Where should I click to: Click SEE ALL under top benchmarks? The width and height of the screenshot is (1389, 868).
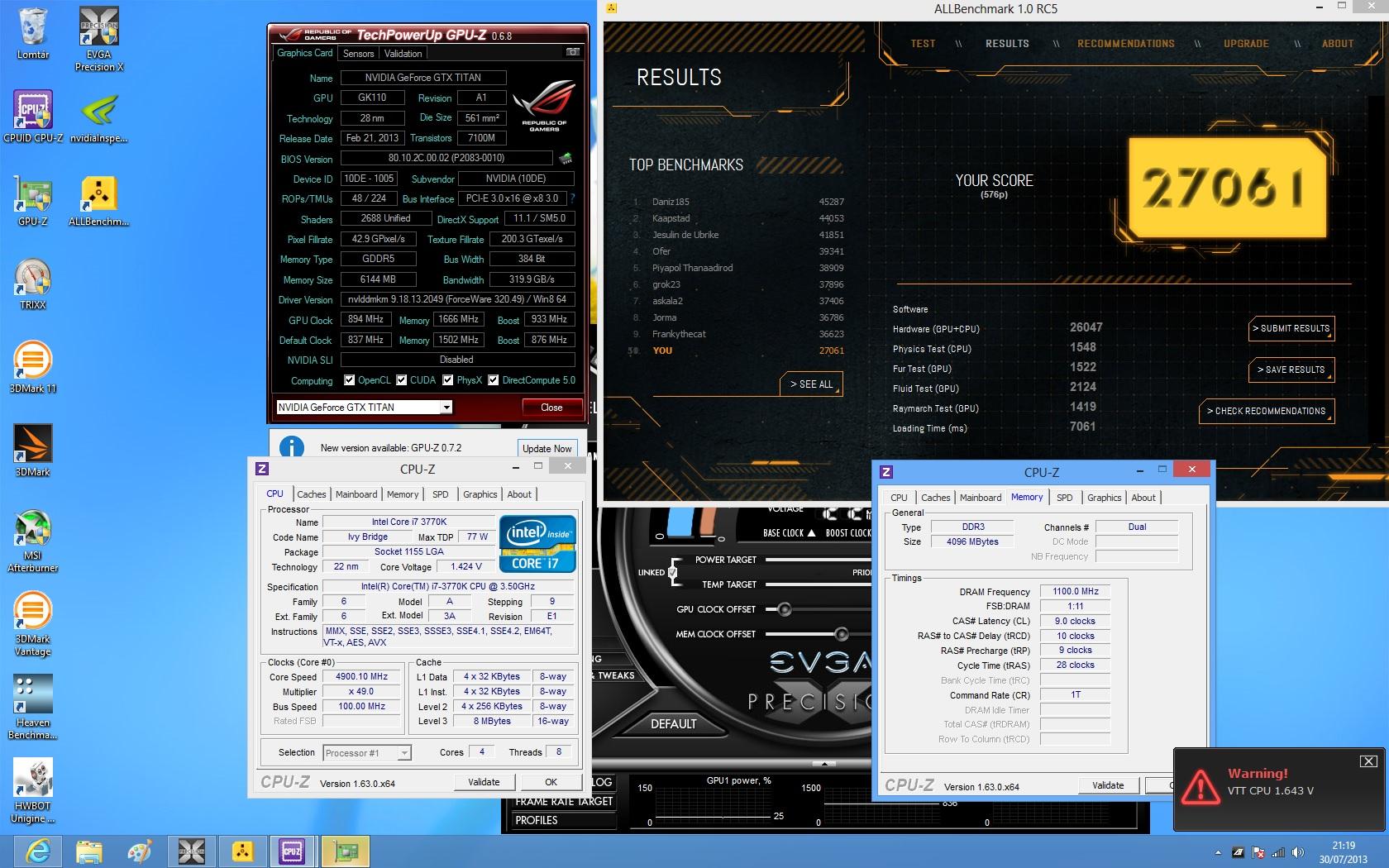[811, 384]
